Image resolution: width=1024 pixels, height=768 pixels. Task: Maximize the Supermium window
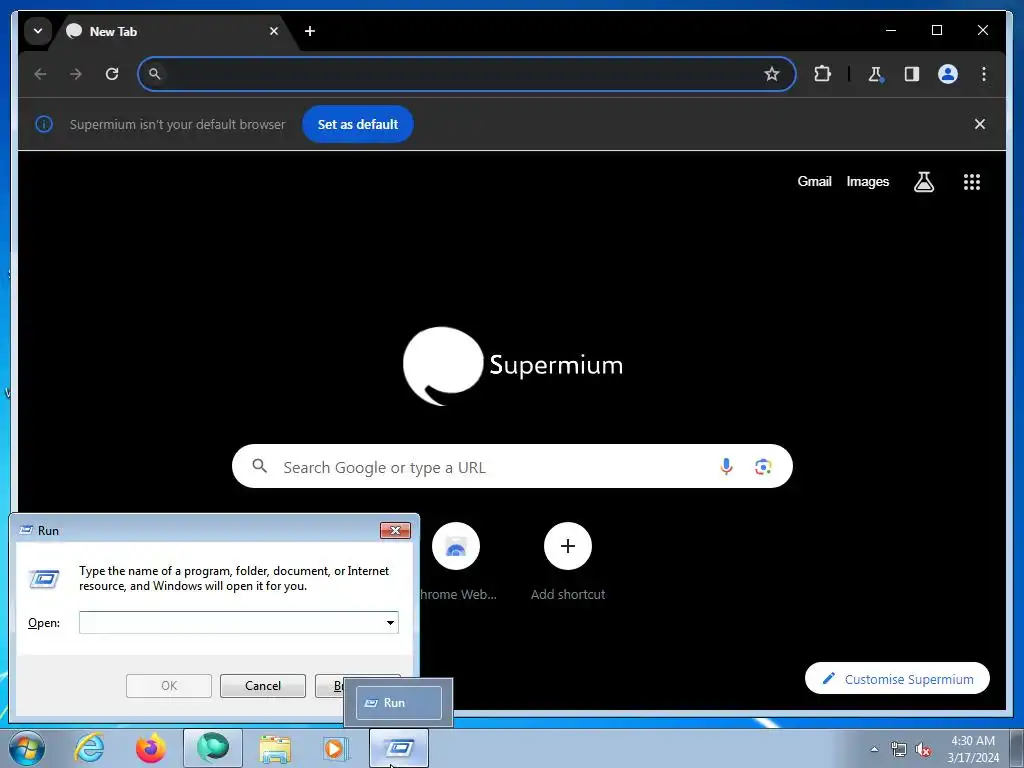(936, 30)
